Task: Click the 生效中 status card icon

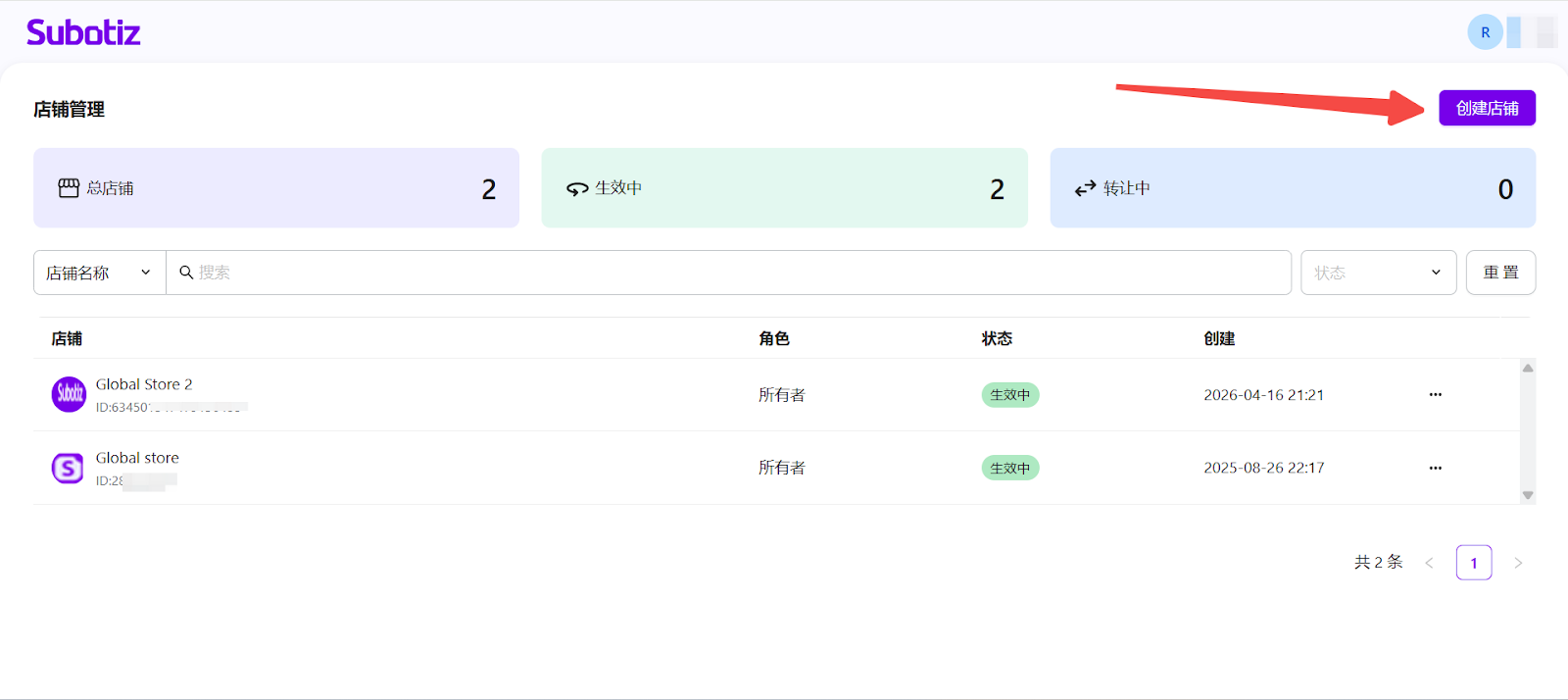Action: pos(577,188)
